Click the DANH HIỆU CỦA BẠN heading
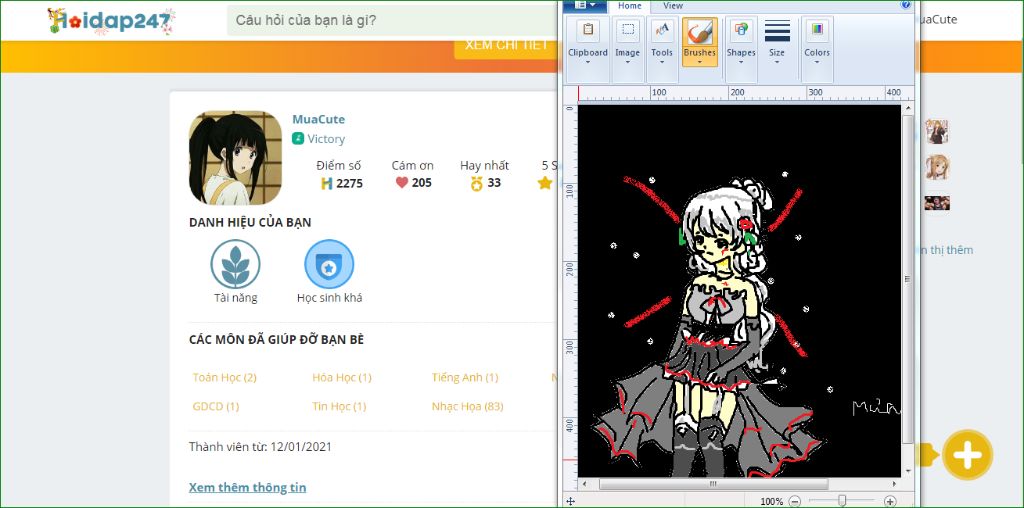 [250, 222]
